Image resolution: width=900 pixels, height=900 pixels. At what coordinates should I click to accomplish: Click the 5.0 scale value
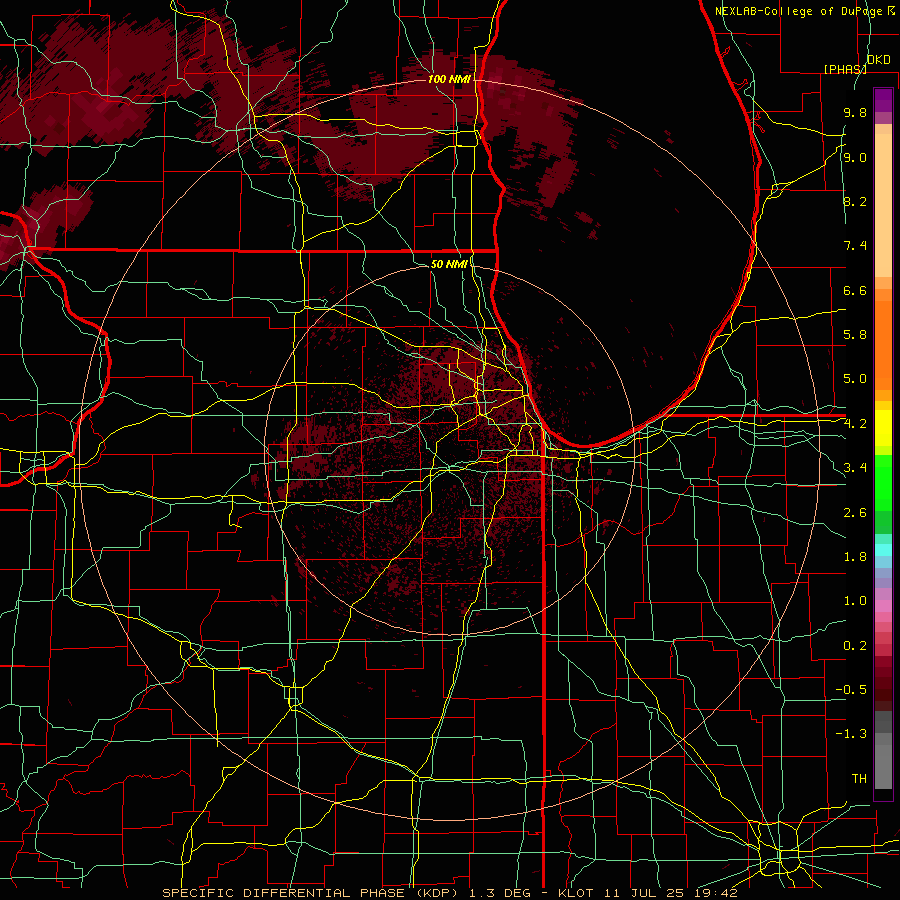[x=855, y=379]
